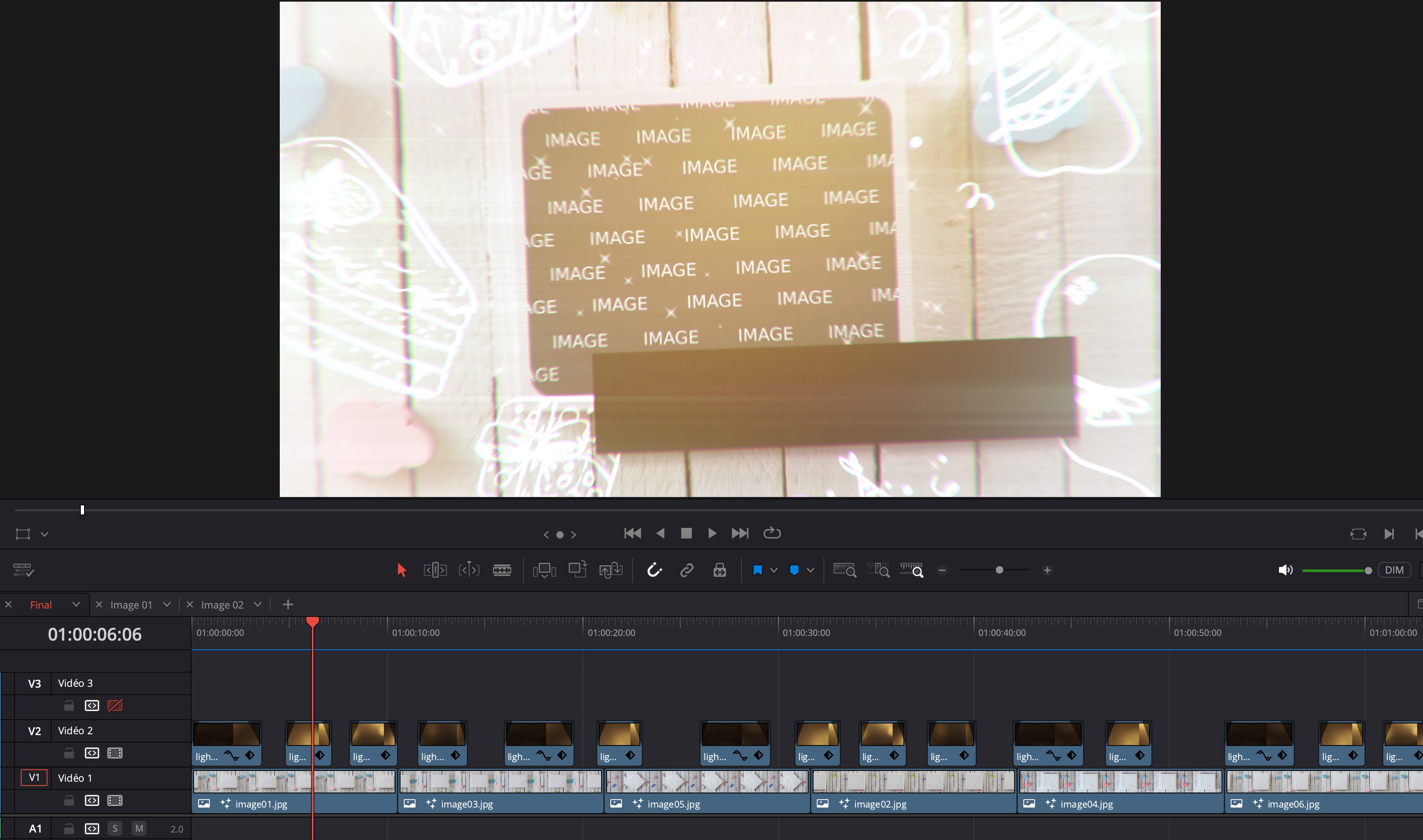The height and width of the screenshot is (840, 1423).
Task: Mute audio track A1 with M
Action: [139, 829]
